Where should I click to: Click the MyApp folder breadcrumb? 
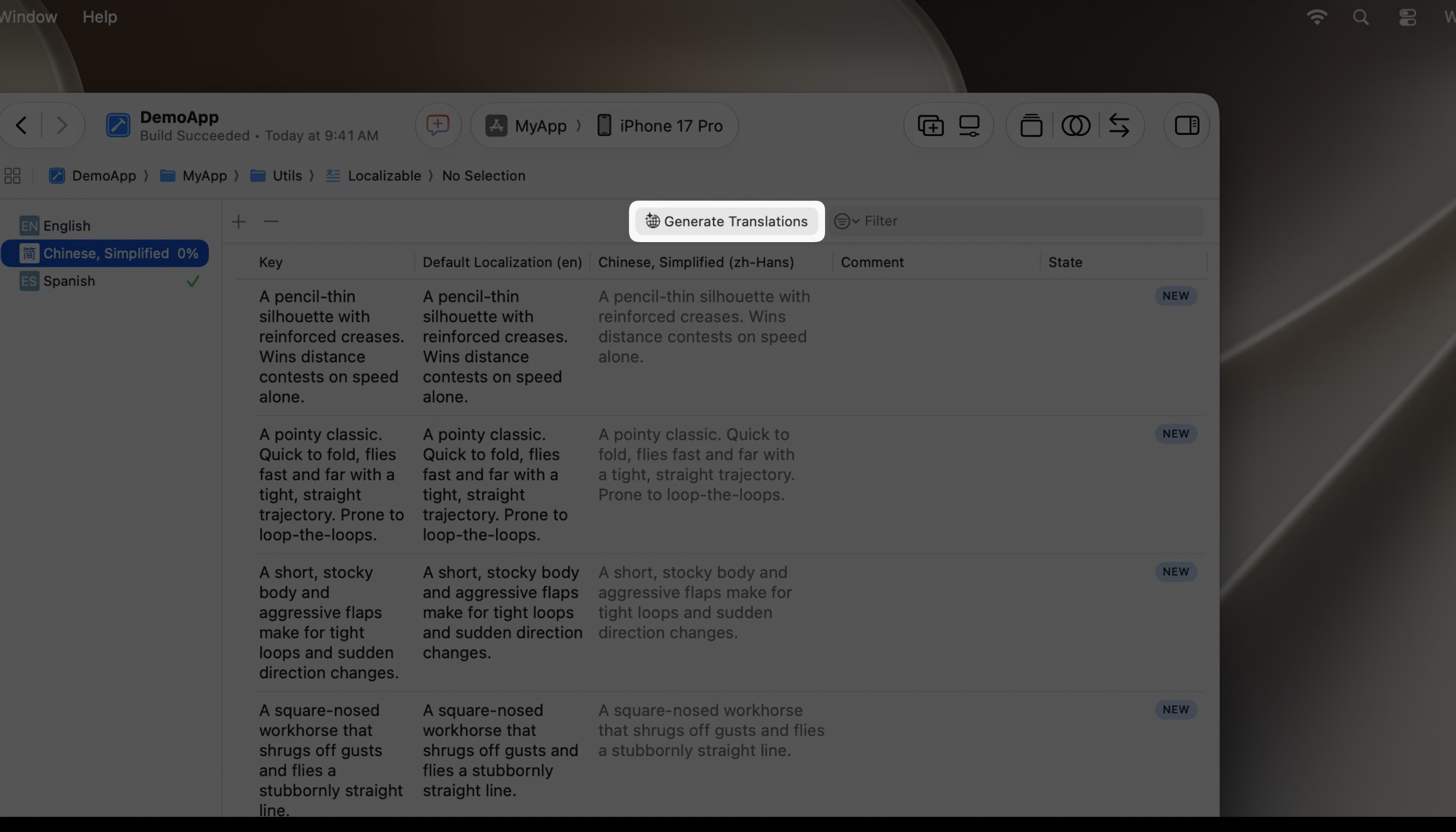(x=194, y=175)
